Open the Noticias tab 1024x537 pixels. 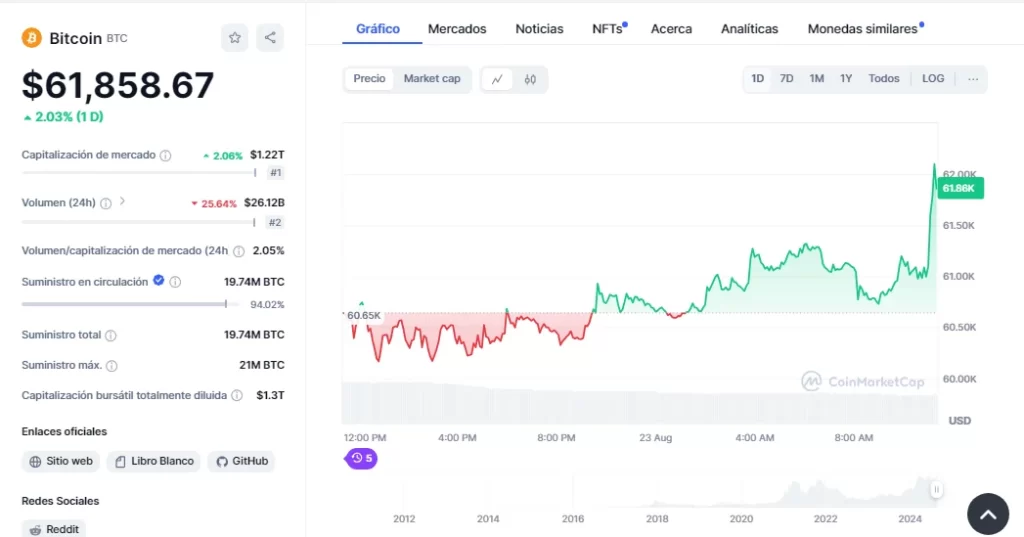point(539,29)
